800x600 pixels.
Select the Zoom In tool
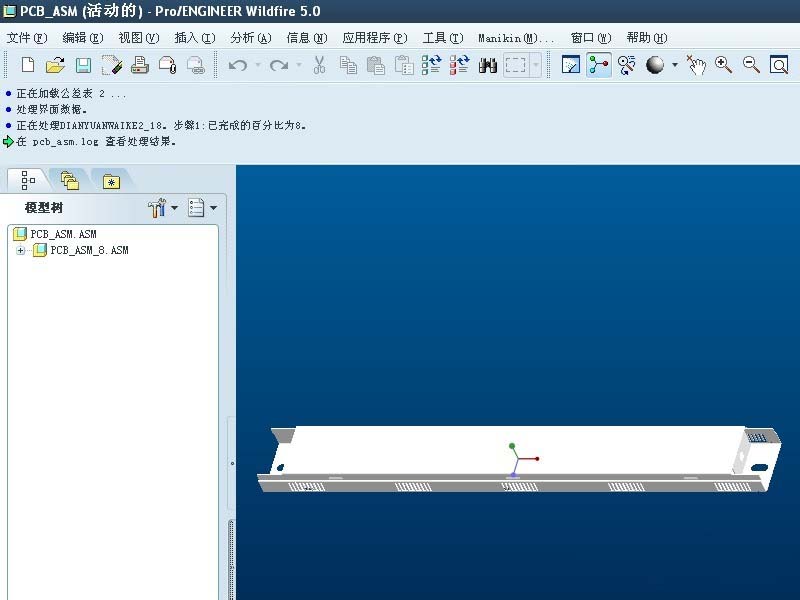(722, 64)
